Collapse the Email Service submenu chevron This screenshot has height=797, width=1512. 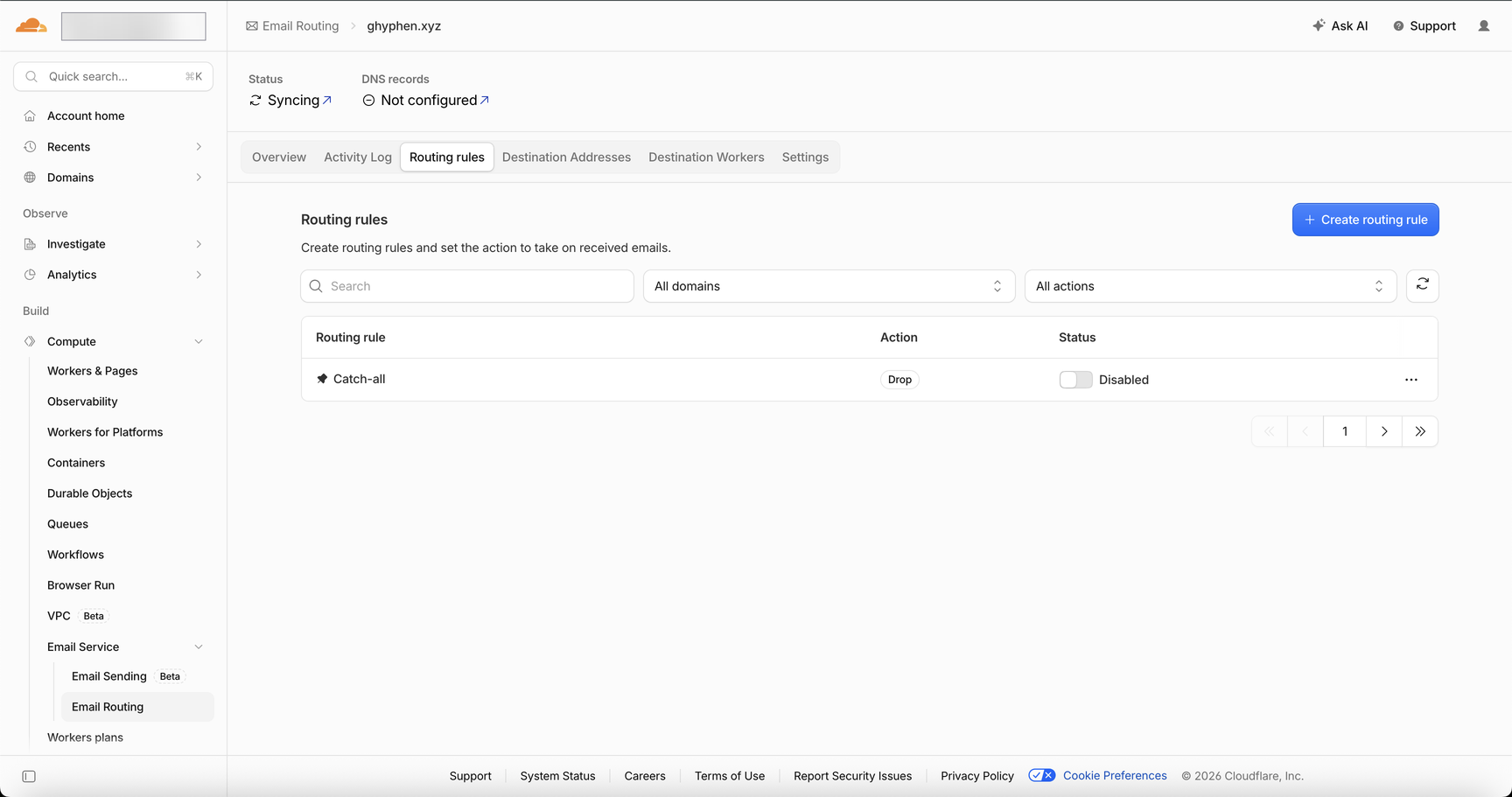(x=199, y=647)
